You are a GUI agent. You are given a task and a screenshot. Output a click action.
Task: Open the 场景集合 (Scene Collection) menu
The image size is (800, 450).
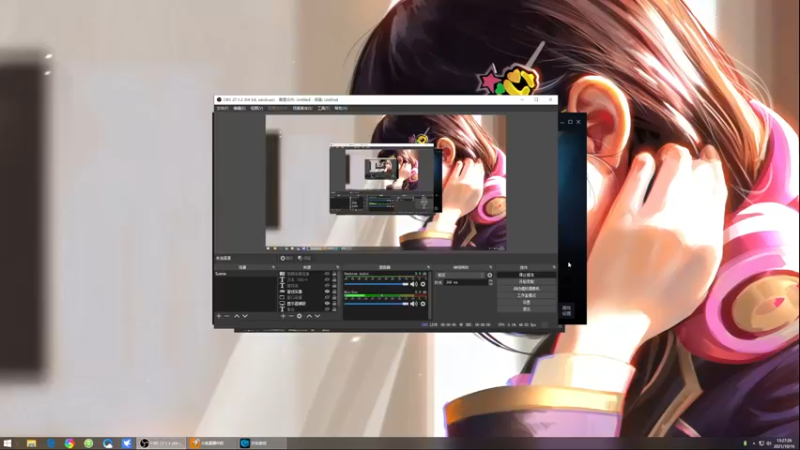[302, 108]
